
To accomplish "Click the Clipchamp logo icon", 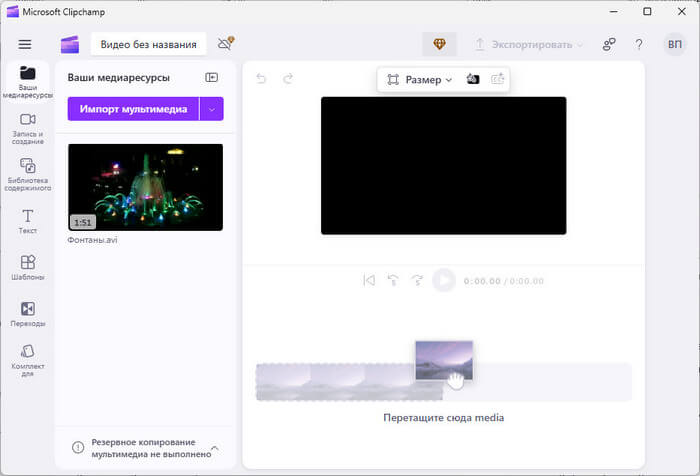I will pyautogui.click(x=69, y=44).
